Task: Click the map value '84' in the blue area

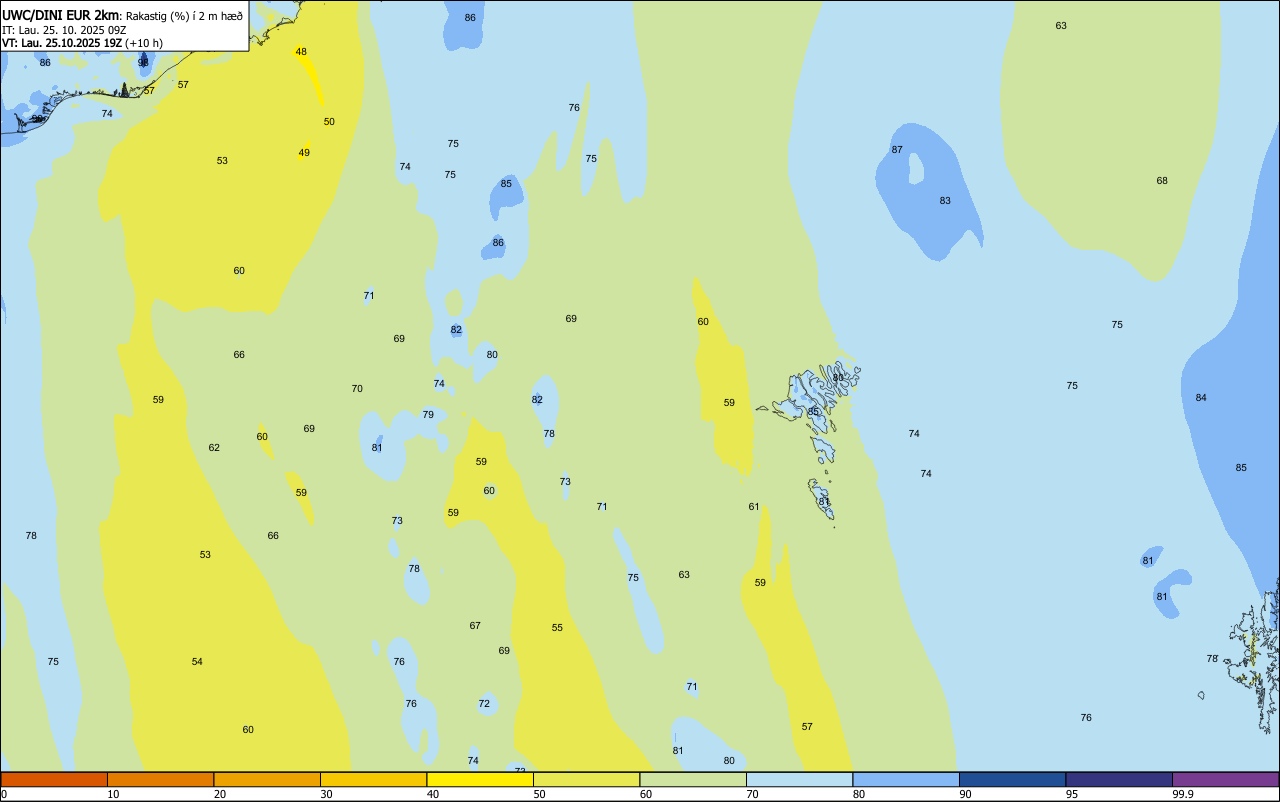Action: point(1201,398)
